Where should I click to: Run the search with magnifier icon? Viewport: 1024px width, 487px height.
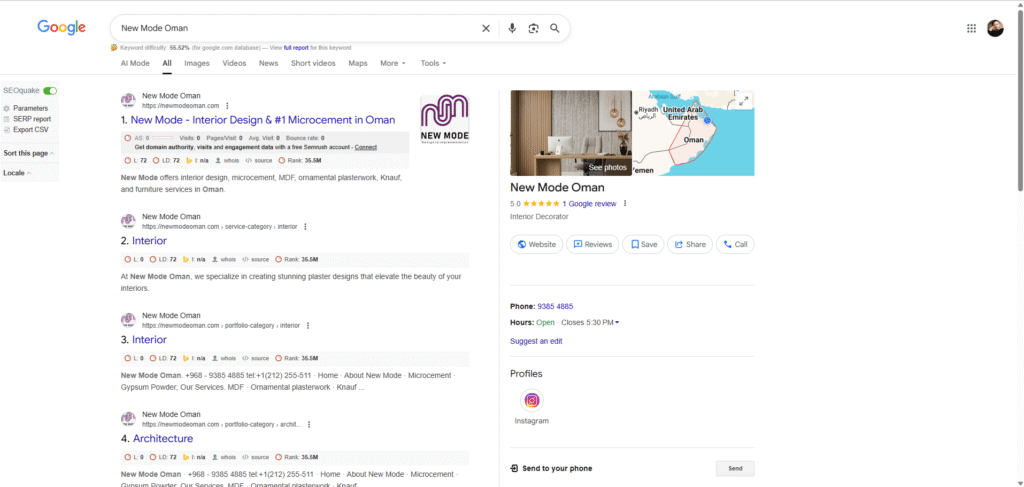[x=554, y=28]
